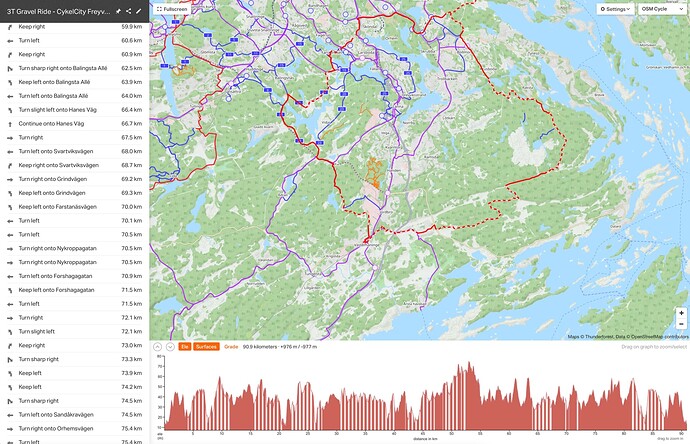Select Turn left onto Balingsta Allé
Screen dimensions: 690x444
click(74, 96)
